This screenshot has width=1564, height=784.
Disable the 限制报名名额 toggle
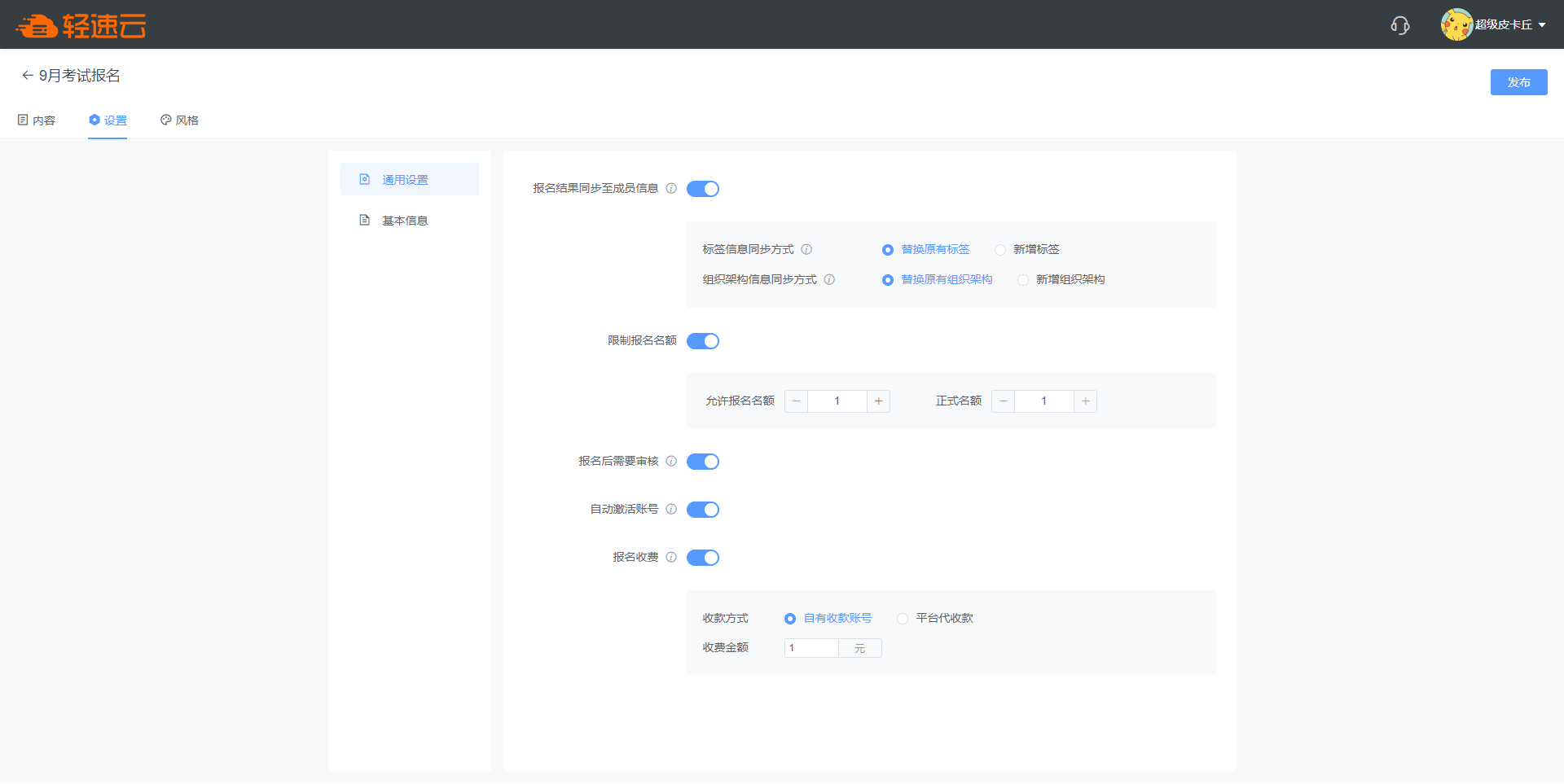[x=702, y=341]
